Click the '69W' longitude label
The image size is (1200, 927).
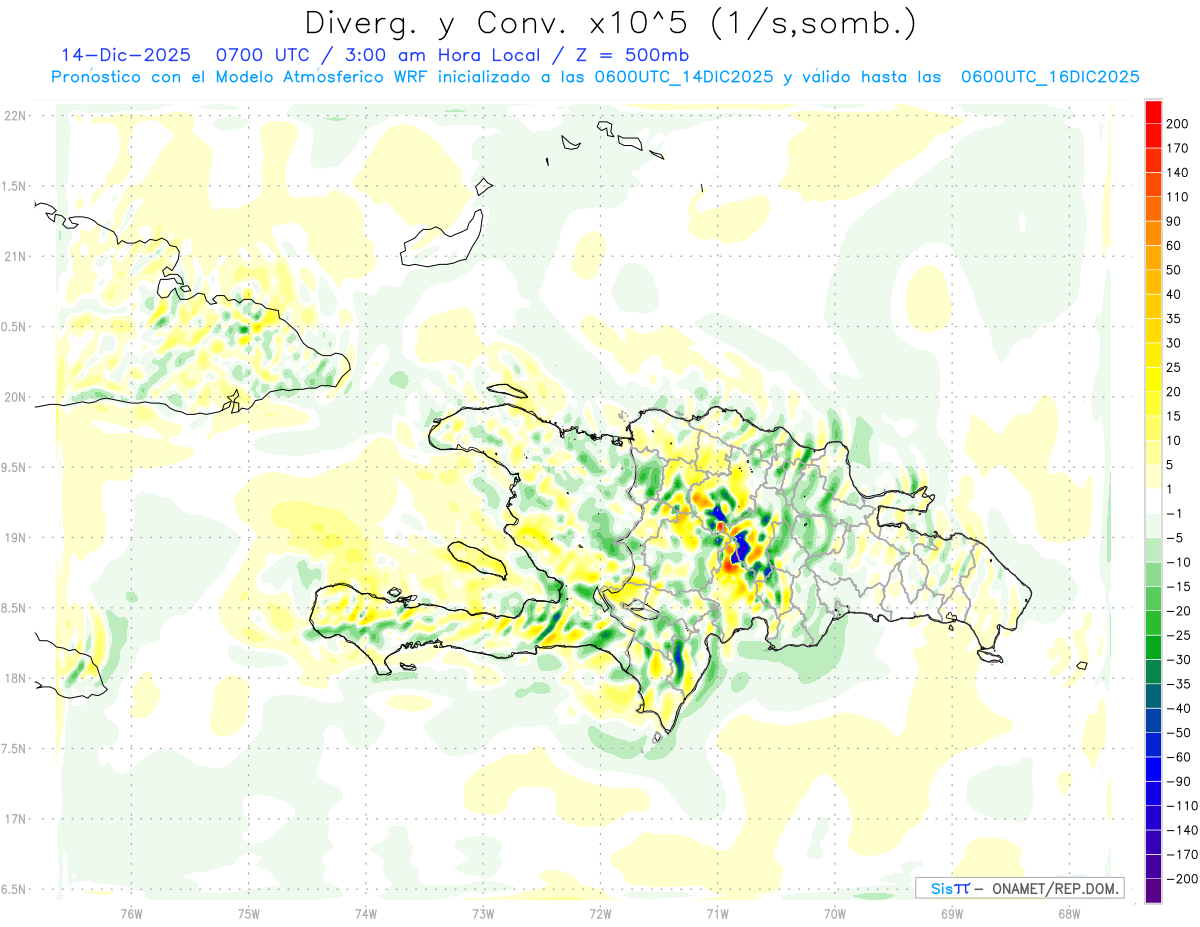951,913
